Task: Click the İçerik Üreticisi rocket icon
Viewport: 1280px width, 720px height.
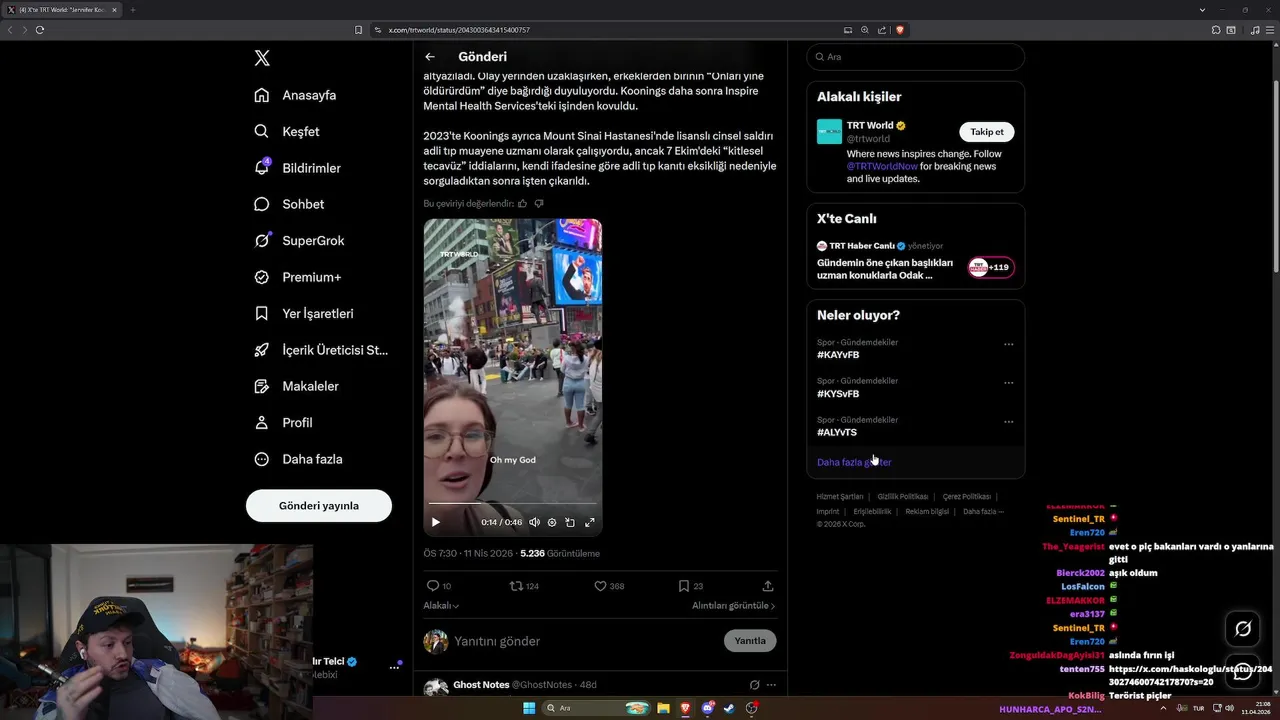Action: point(262,350)
